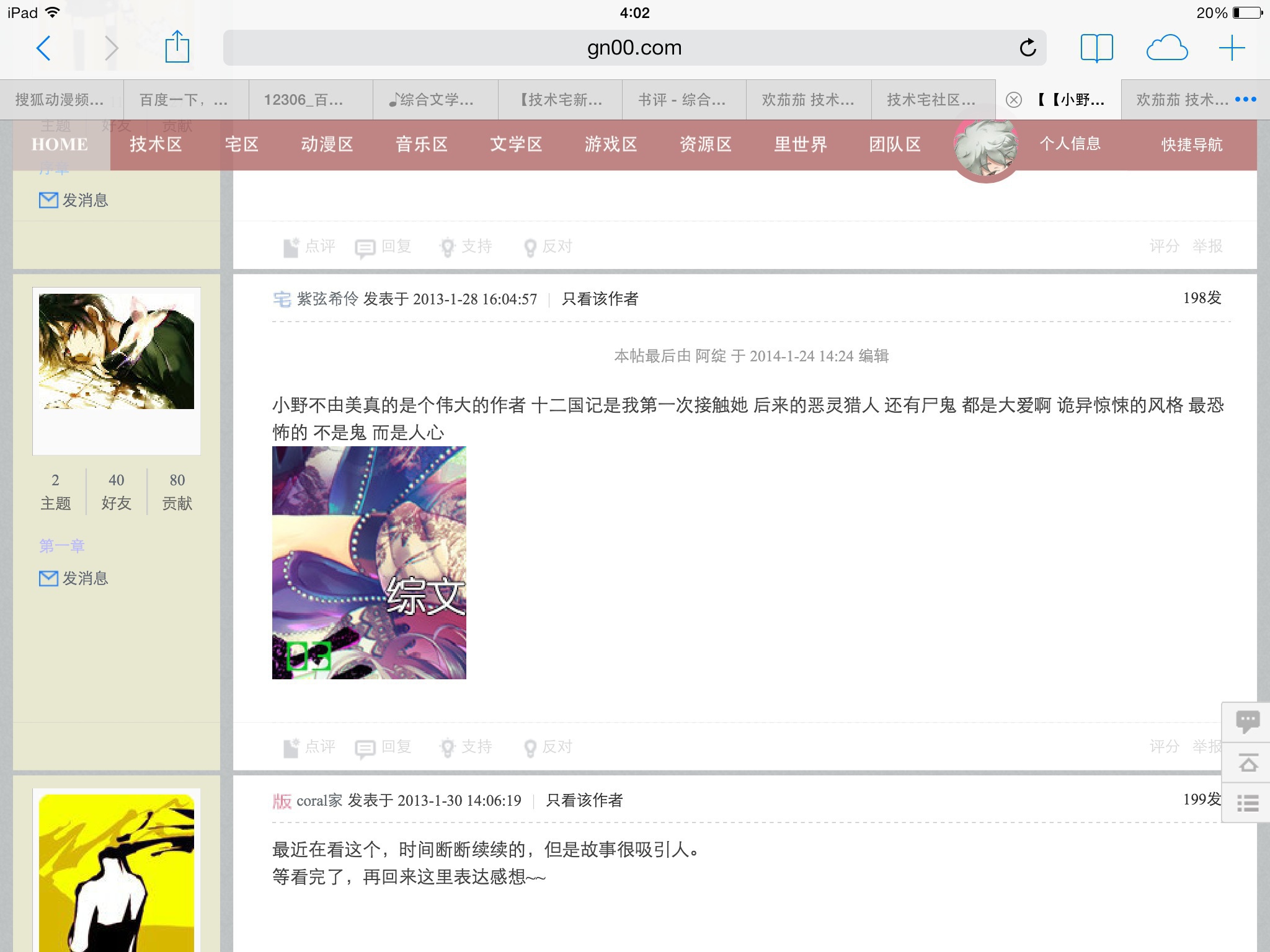Open Safari bookmarks book icon
This screenshot has height=952, width=1270.
pos(1096,48)
